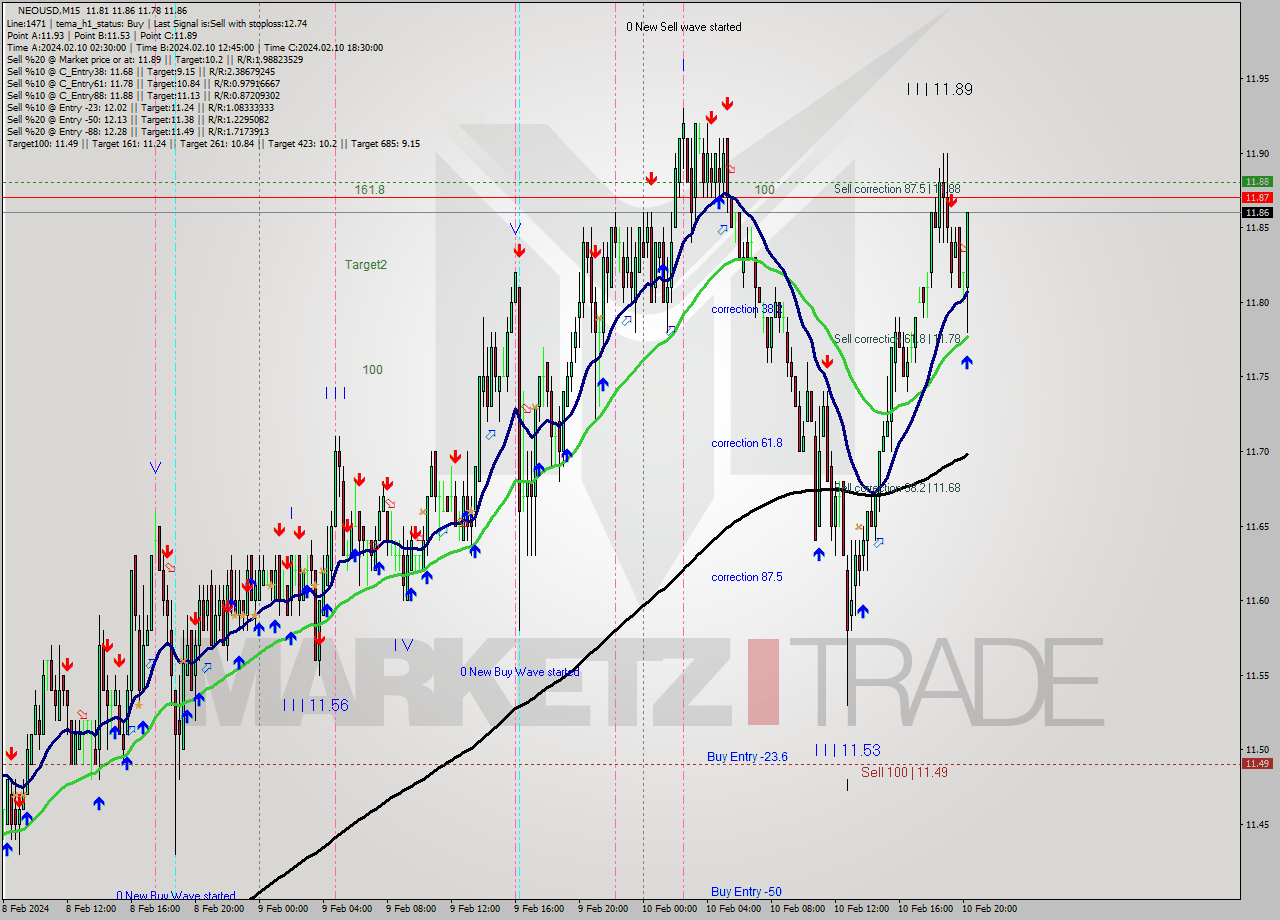The image size is (1280, 920).
Task: Click the '| | | 11.56' wave label
Action: [315, 705]
